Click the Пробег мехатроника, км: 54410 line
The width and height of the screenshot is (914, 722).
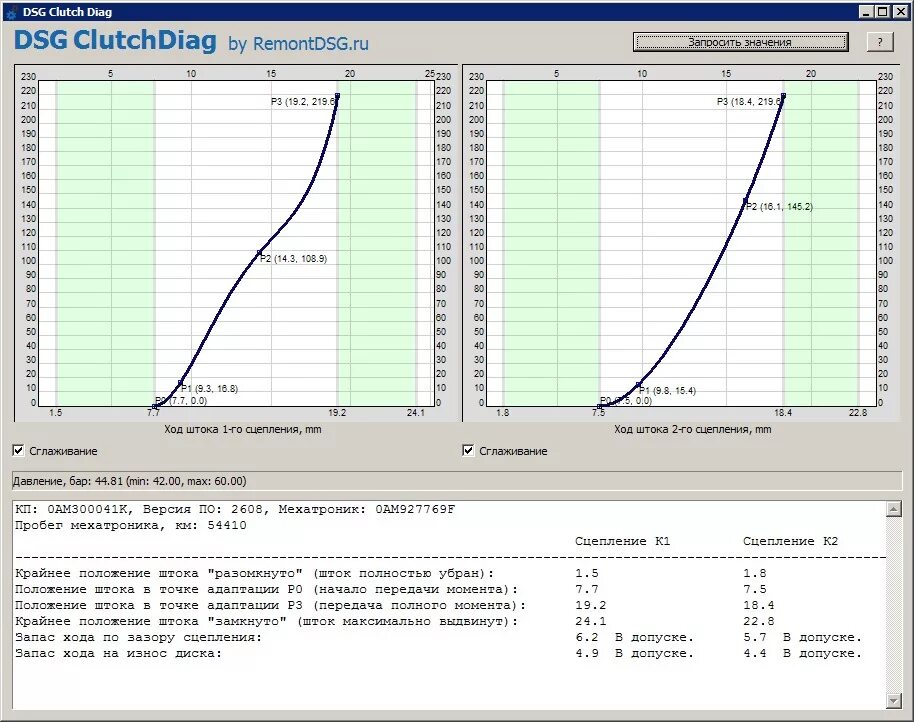[x=131, y=526]
